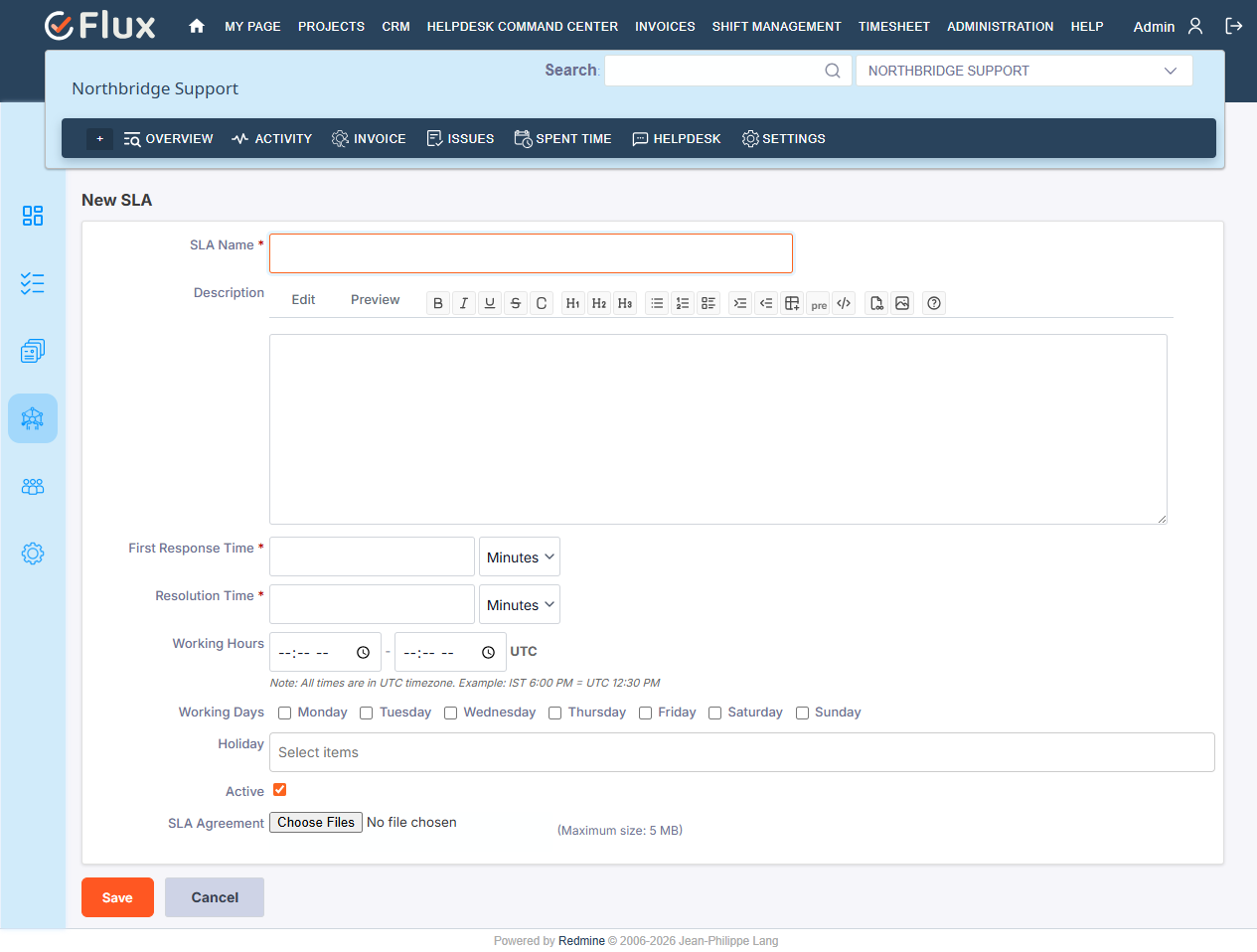Viewport: 1257px width, 952px height.
Task: Check the Saturday working day
Action: [715, 713]
